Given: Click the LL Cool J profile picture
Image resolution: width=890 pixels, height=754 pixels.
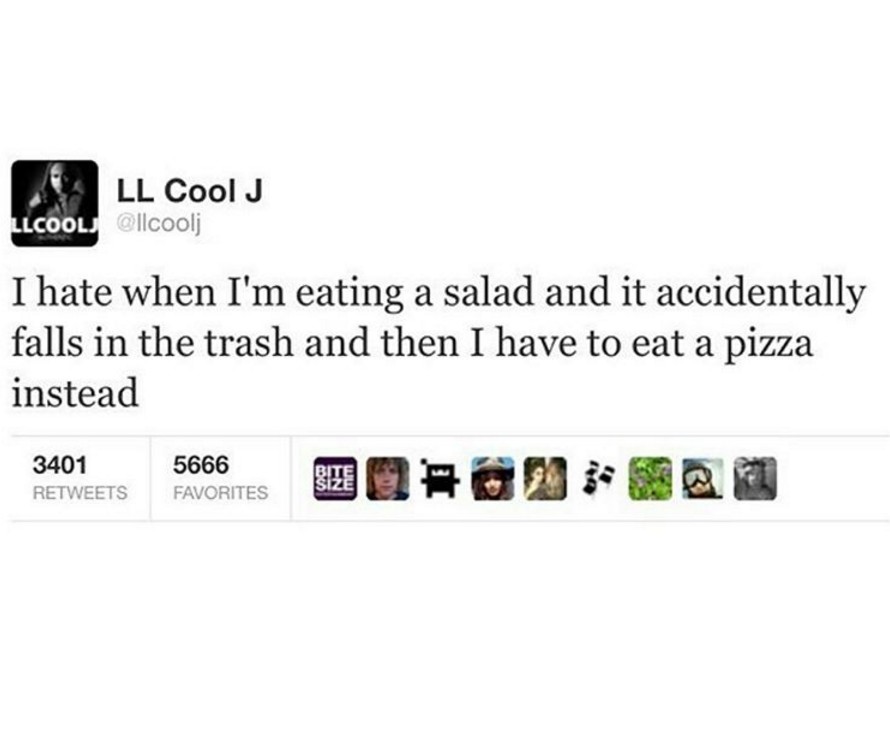Looking at the screenshot, I should 54,203.
